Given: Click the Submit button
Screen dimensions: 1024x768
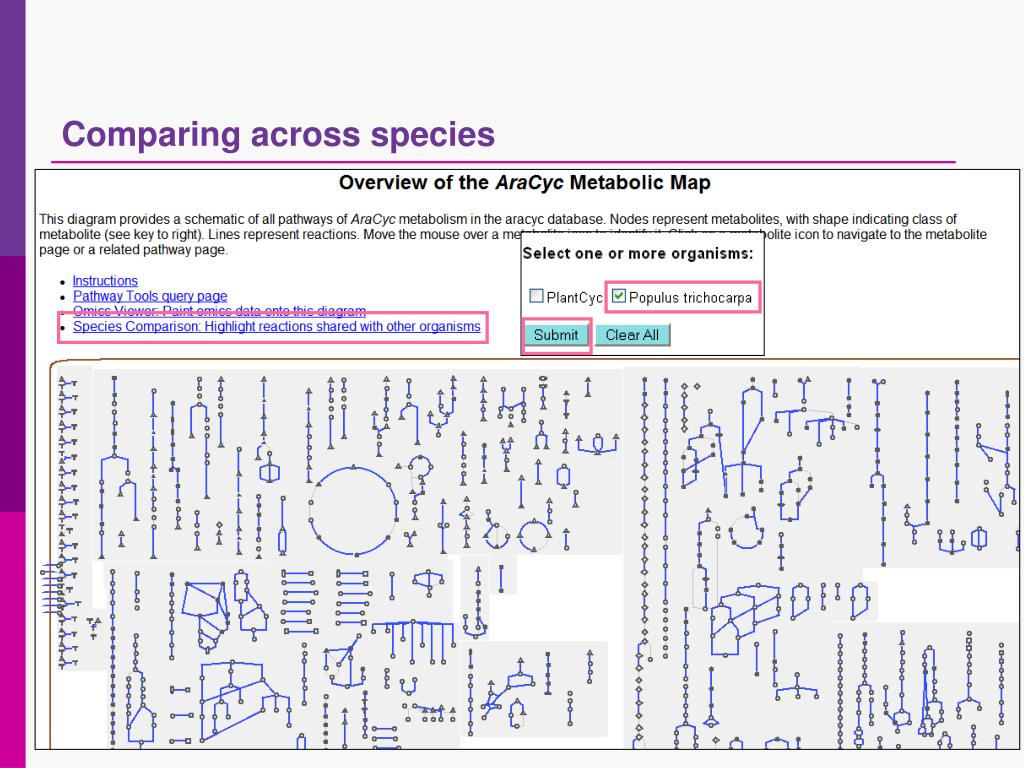Looking at the screenshot, I should 556,335.
